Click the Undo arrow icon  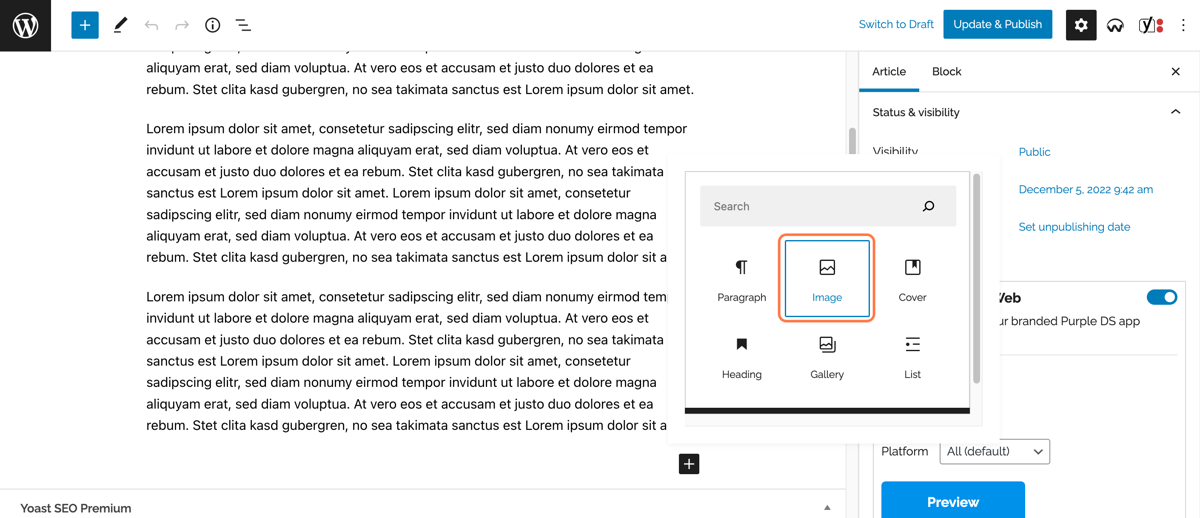(151, 25)
